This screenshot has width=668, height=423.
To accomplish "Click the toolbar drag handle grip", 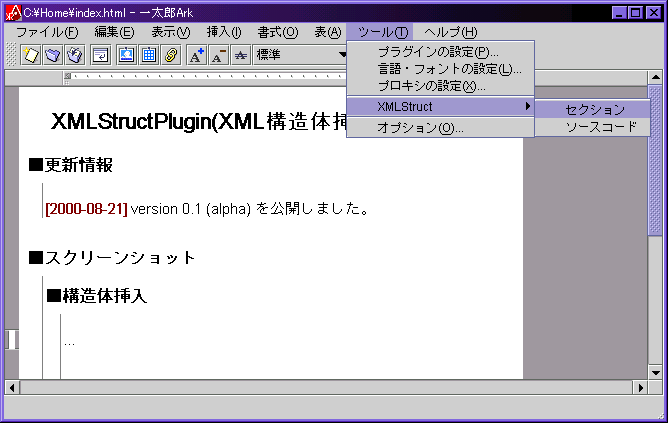I will click(x=12, y=55).
